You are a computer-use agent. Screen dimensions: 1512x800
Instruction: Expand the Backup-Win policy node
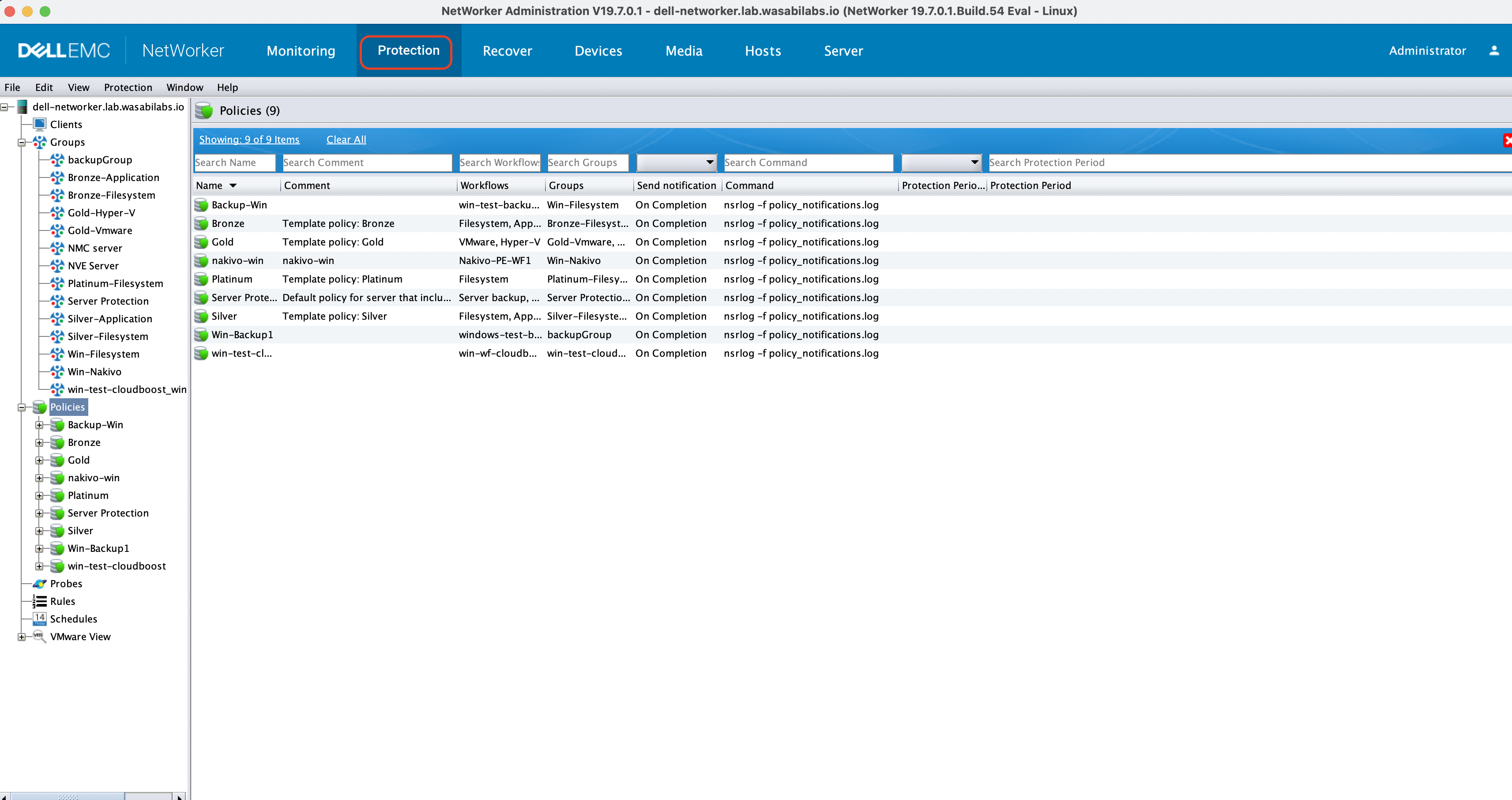click(39, 425)
